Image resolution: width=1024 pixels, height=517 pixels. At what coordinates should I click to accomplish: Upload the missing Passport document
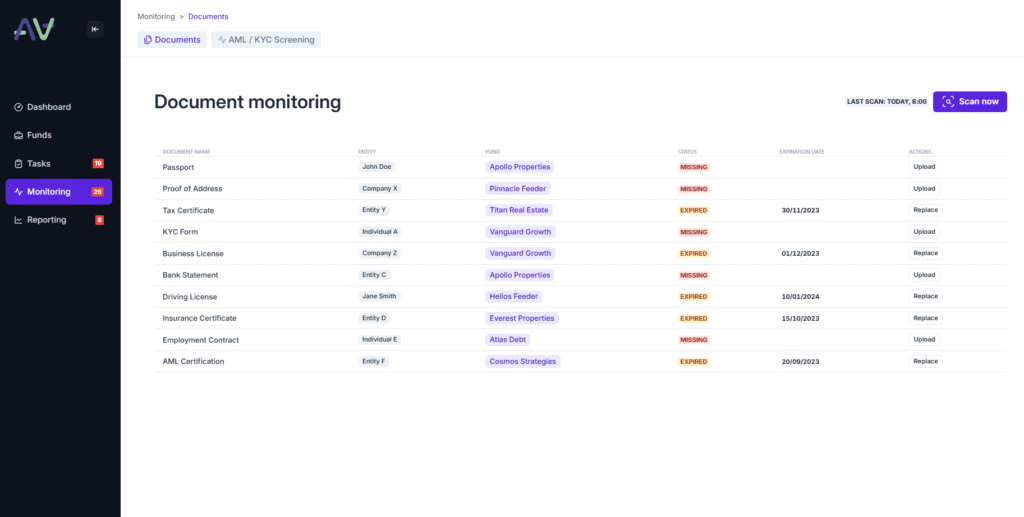pyautogui.click(x=924, y=167)
